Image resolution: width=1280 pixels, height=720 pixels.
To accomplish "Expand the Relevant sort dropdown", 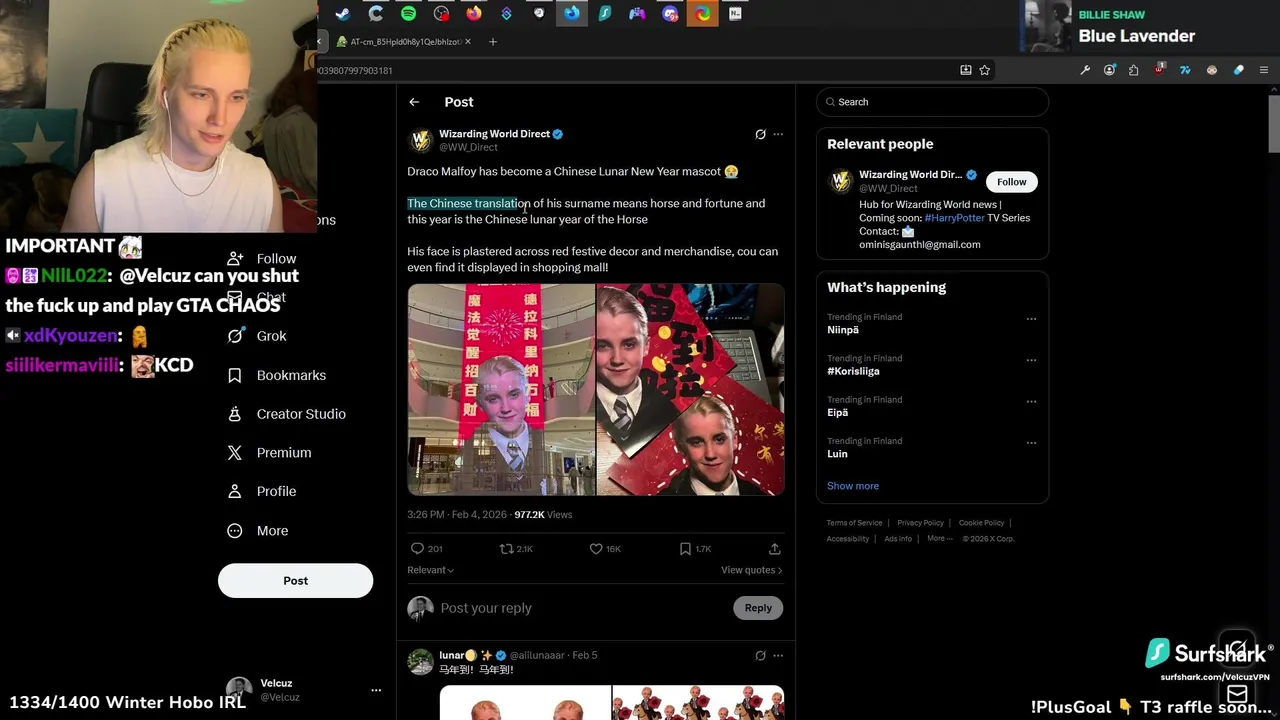I will click(x=430, y=570).
